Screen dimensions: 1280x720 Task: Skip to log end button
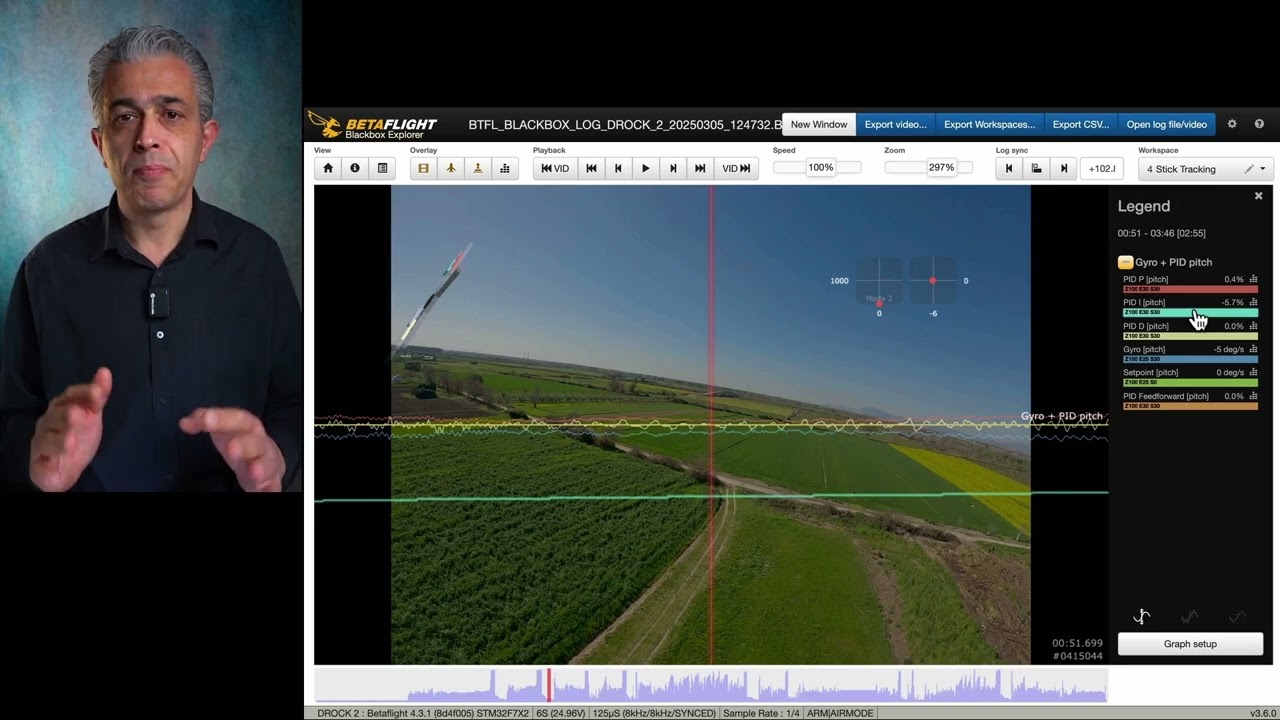coord(700,168)
